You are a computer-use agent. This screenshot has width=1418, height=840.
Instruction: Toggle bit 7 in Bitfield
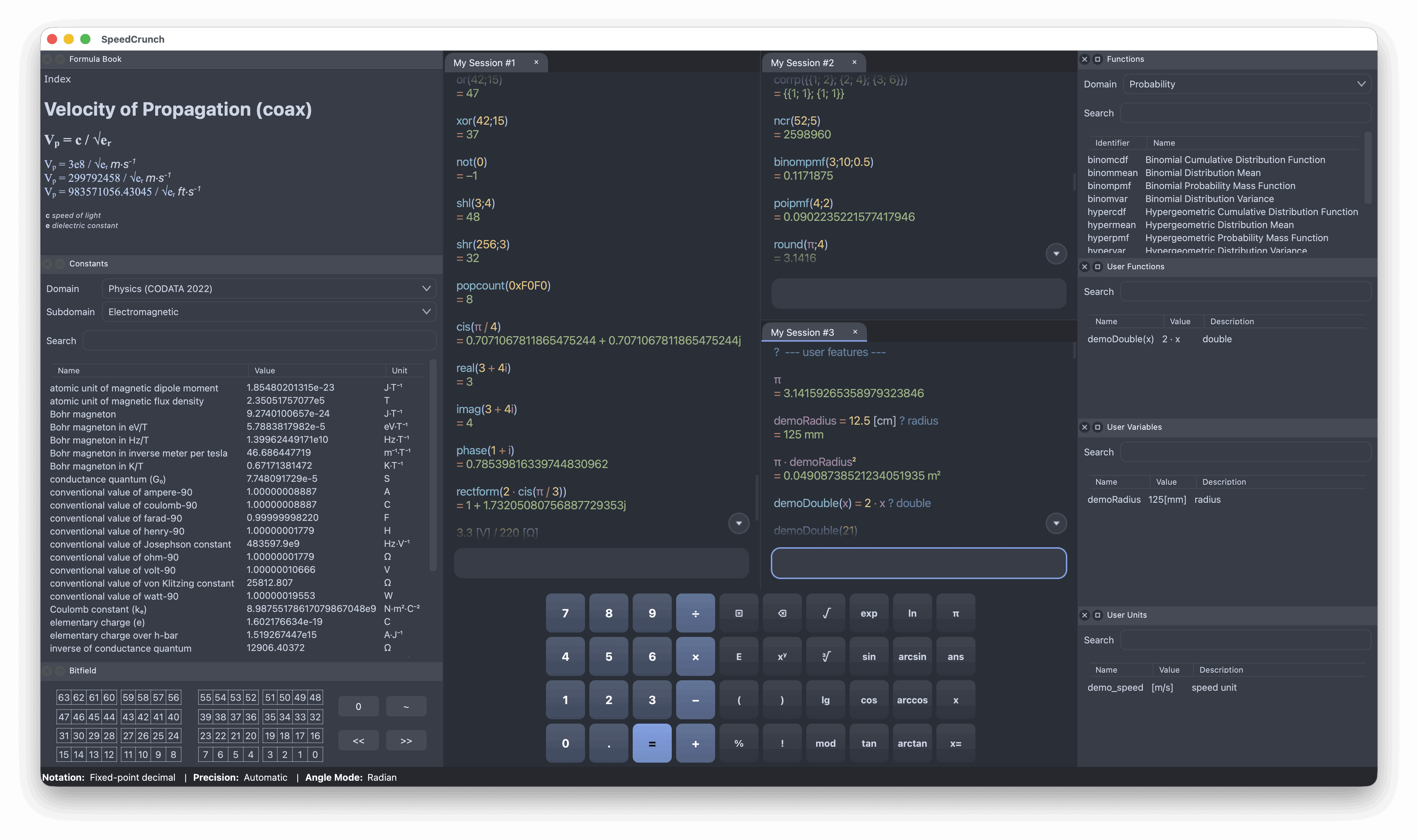[205, 754]
